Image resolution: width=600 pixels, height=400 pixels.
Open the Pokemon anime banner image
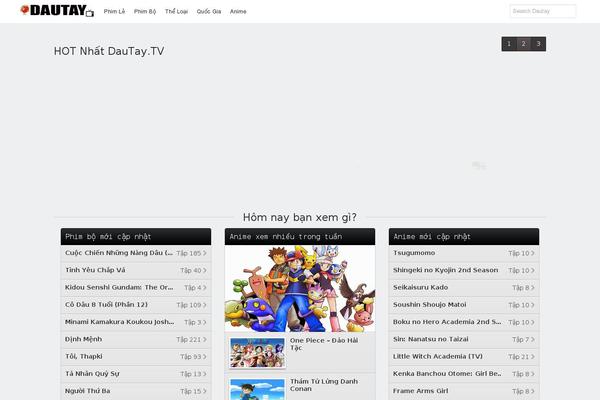pos(300,289)
